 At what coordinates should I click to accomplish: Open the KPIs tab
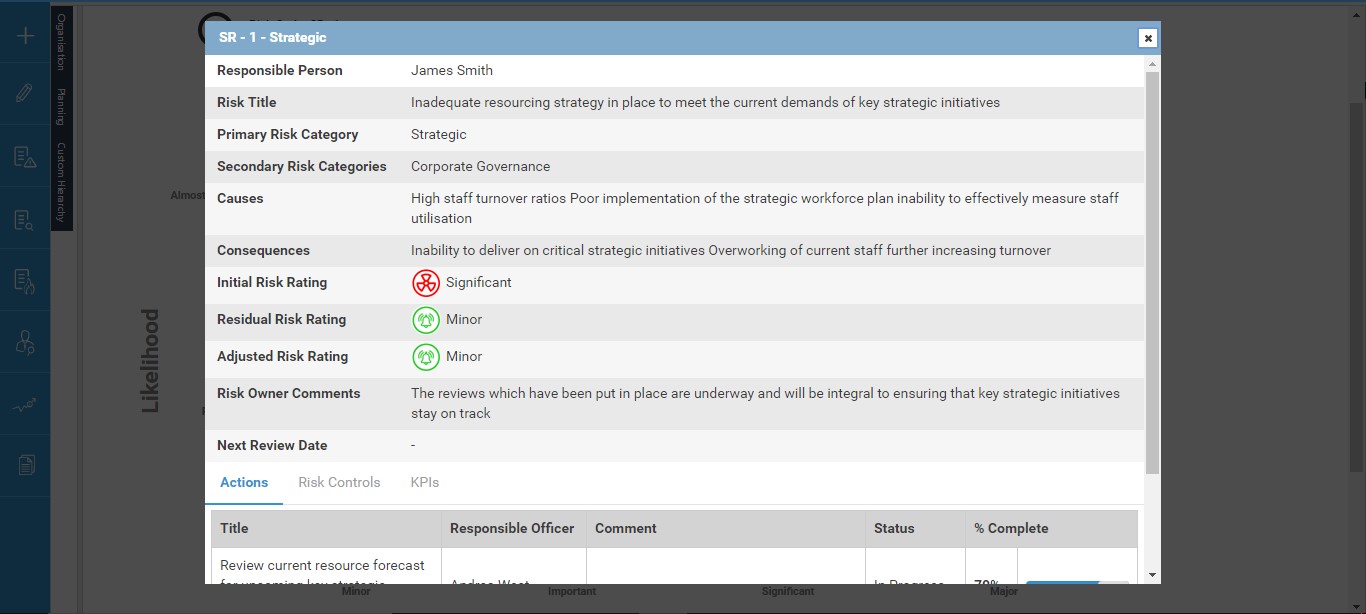(424, 482)
